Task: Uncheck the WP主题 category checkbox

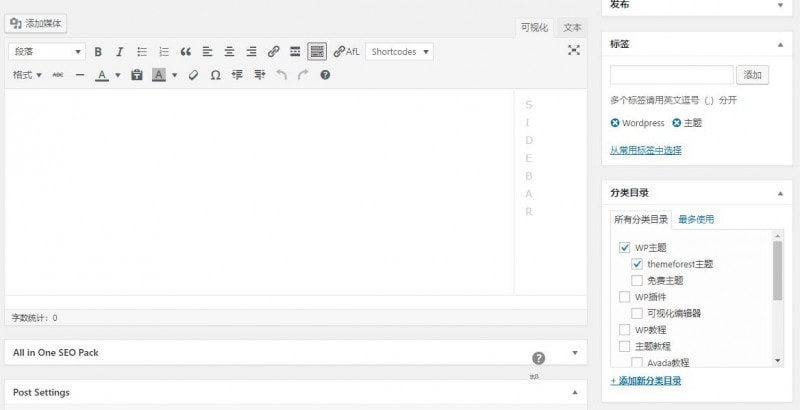Action: click(625, 248)
